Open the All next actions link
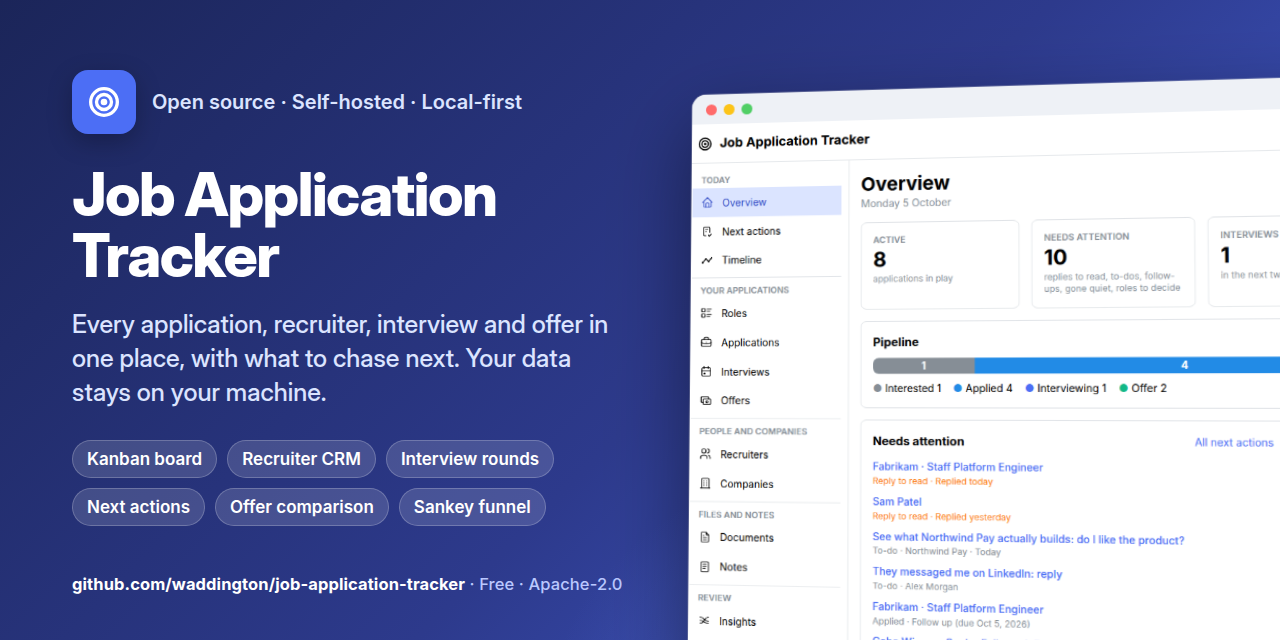The image size is (1280, 640). click(x=1234, y=442)
